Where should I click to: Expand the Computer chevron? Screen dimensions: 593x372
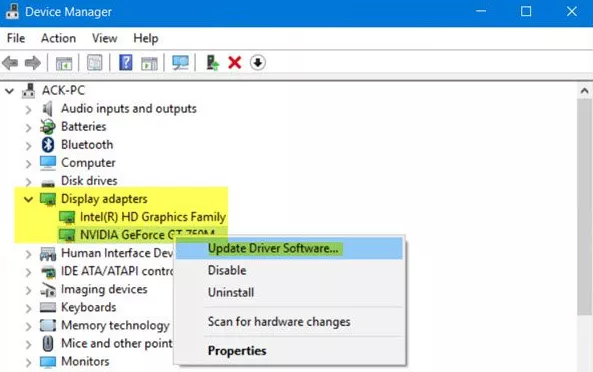pyautogui.click(x=28, y=163)
